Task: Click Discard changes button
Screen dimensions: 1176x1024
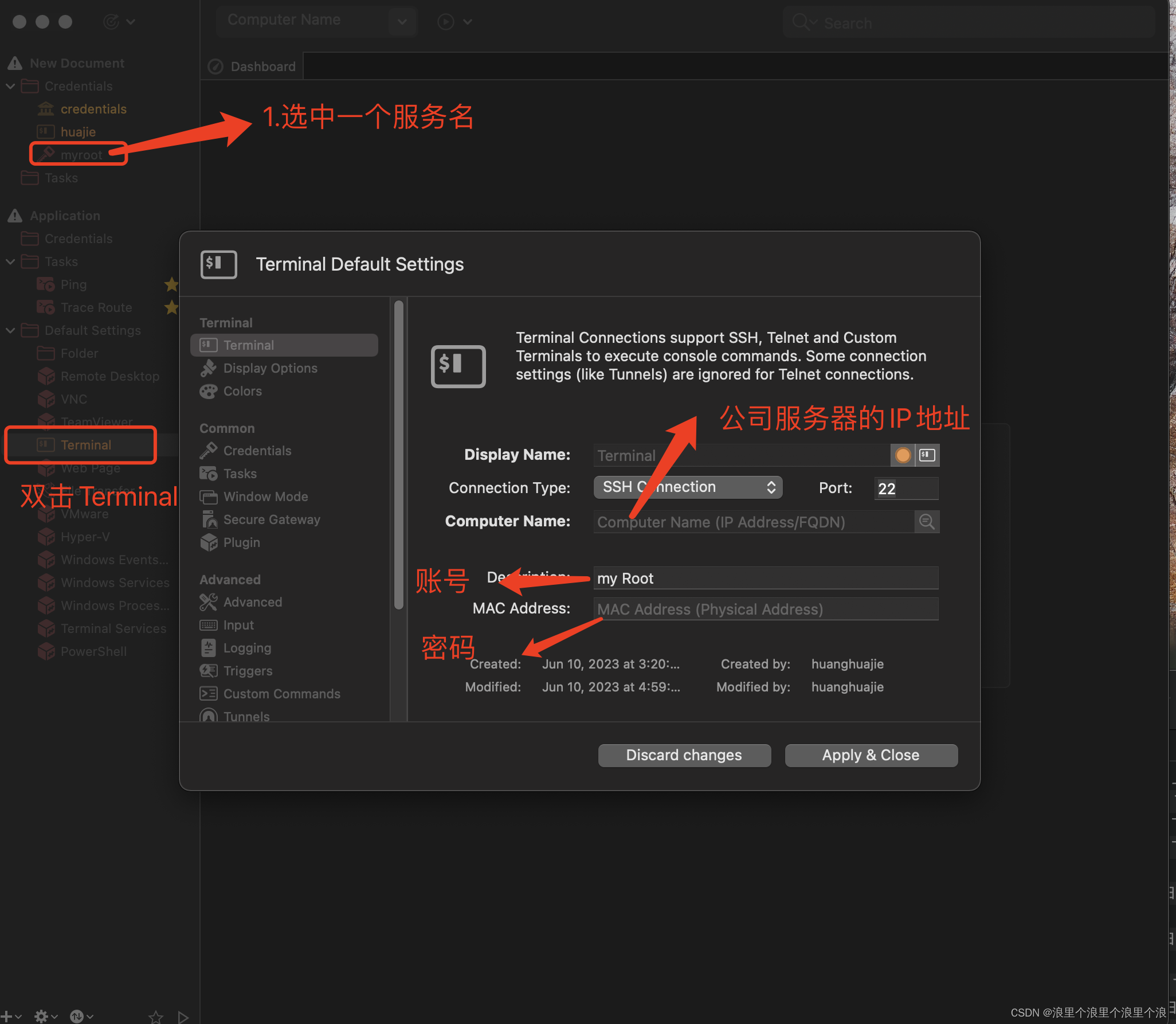Action: (685, 754)
